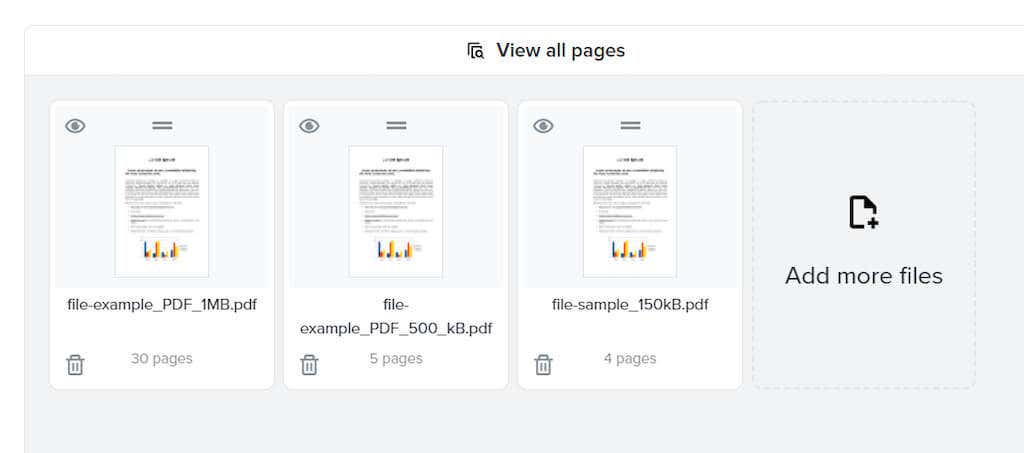Click reorder handle on the 5 pages card
Image resolution: width=1024 pixels, height=453 pixels.
tap(396, 125)
